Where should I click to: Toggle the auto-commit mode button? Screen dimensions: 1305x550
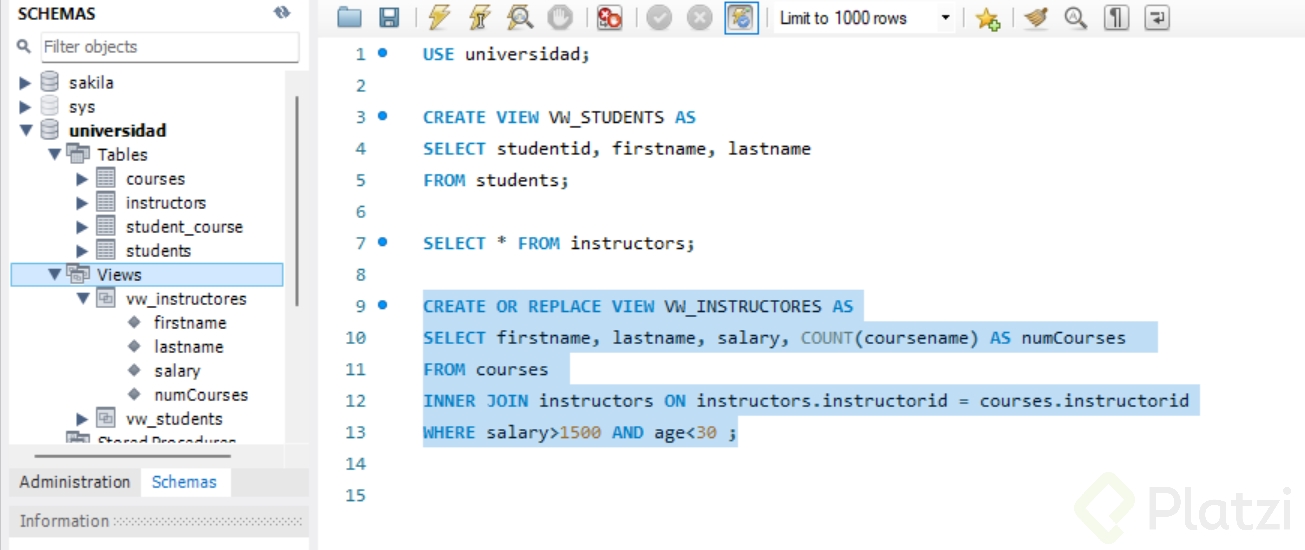point(741,18)
